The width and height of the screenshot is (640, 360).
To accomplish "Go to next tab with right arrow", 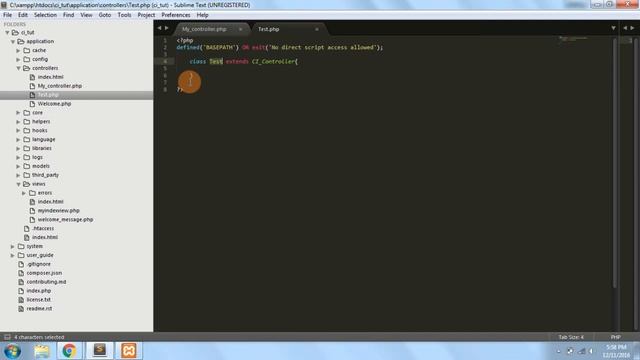I will [167, 28].
